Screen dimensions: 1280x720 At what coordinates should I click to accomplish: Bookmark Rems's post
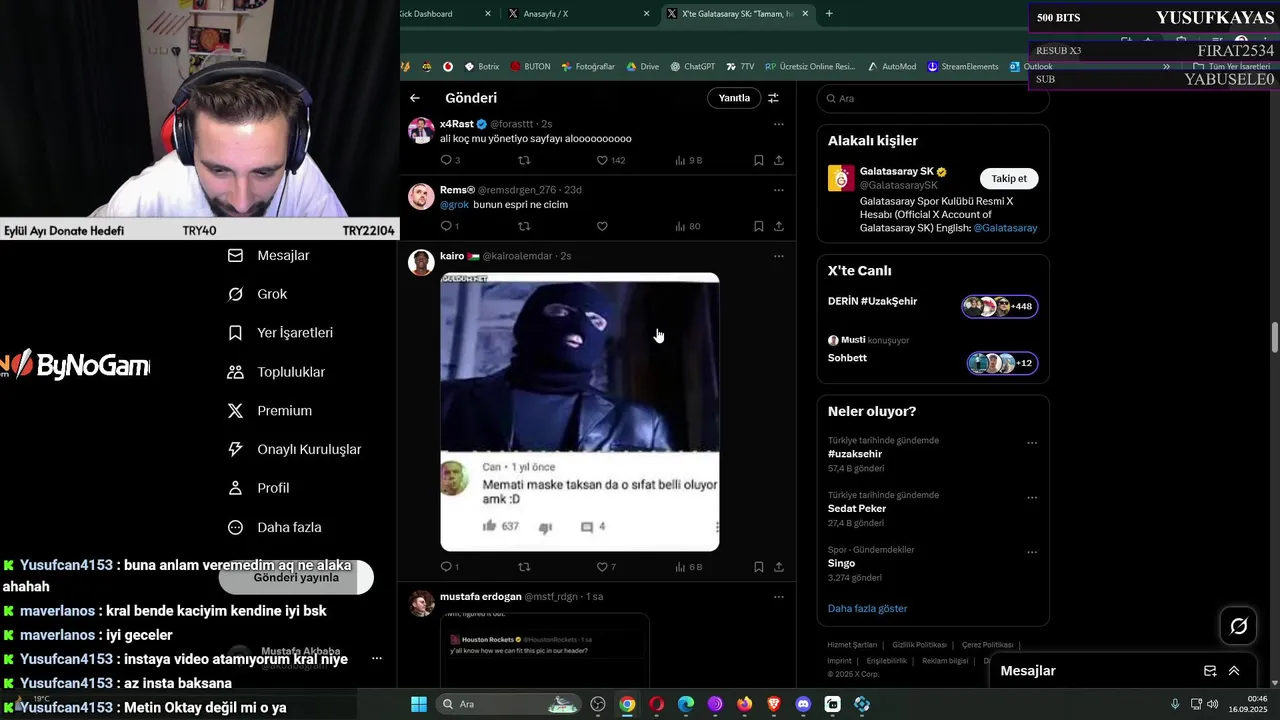(759, 226)
